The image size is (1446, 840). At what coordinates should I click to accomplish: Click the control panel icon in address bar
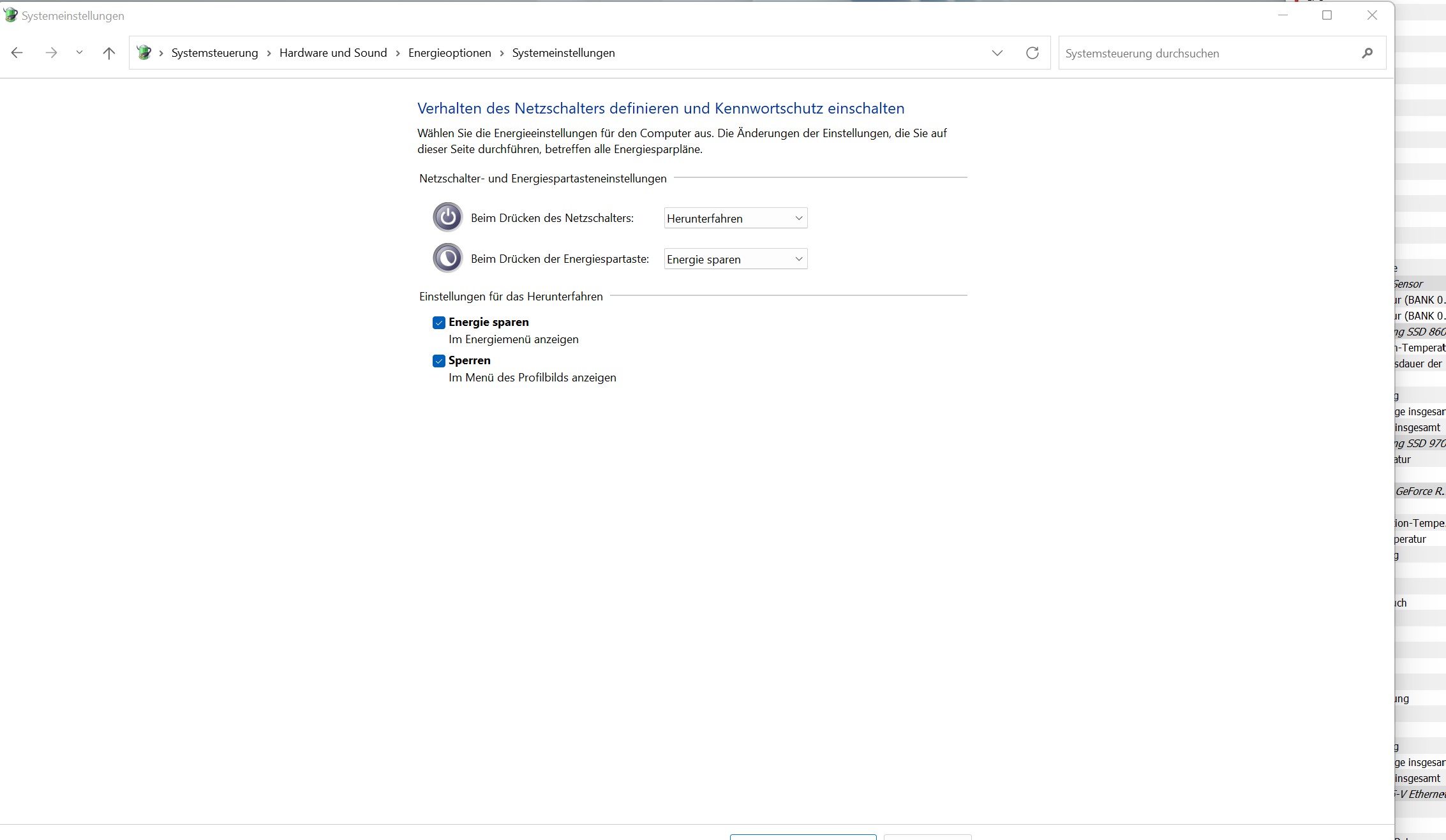tap(144, 53)
